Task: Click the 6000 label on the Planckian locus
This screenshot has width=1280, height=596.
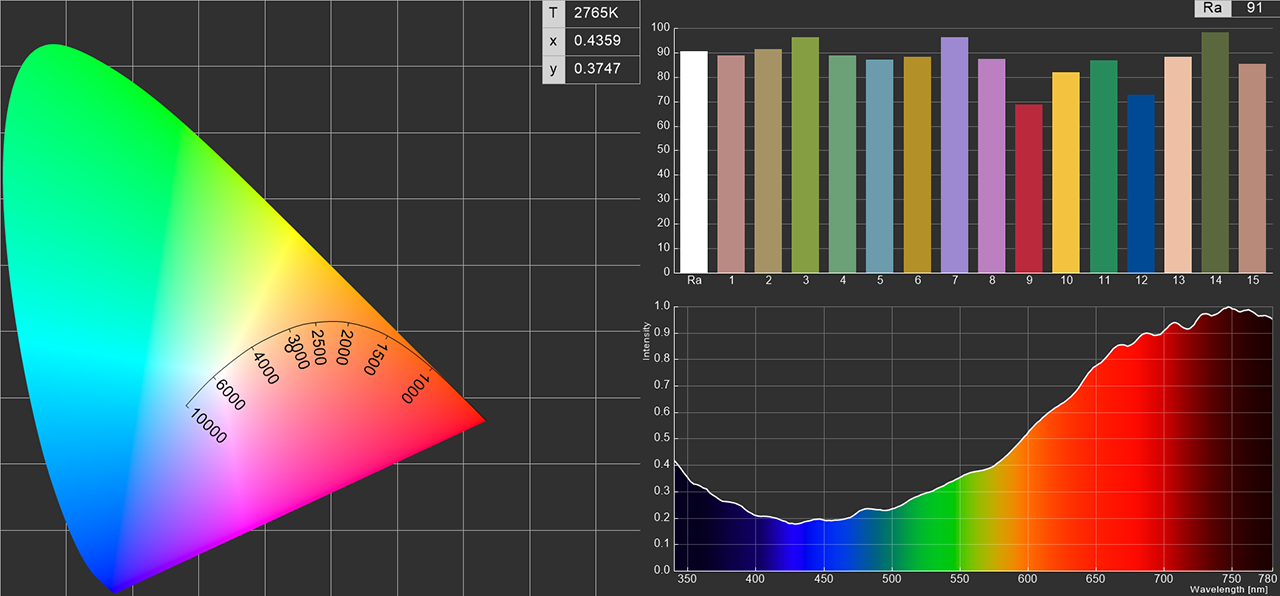Action: click(230, 393)
